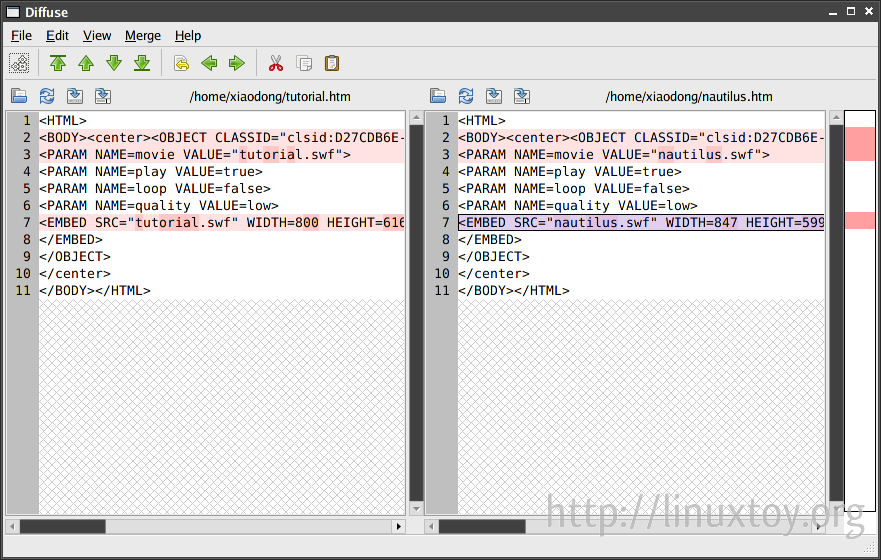Click the Copy toolbar icon
Viewport: 881px width, 560px height.
click(304, 63)
